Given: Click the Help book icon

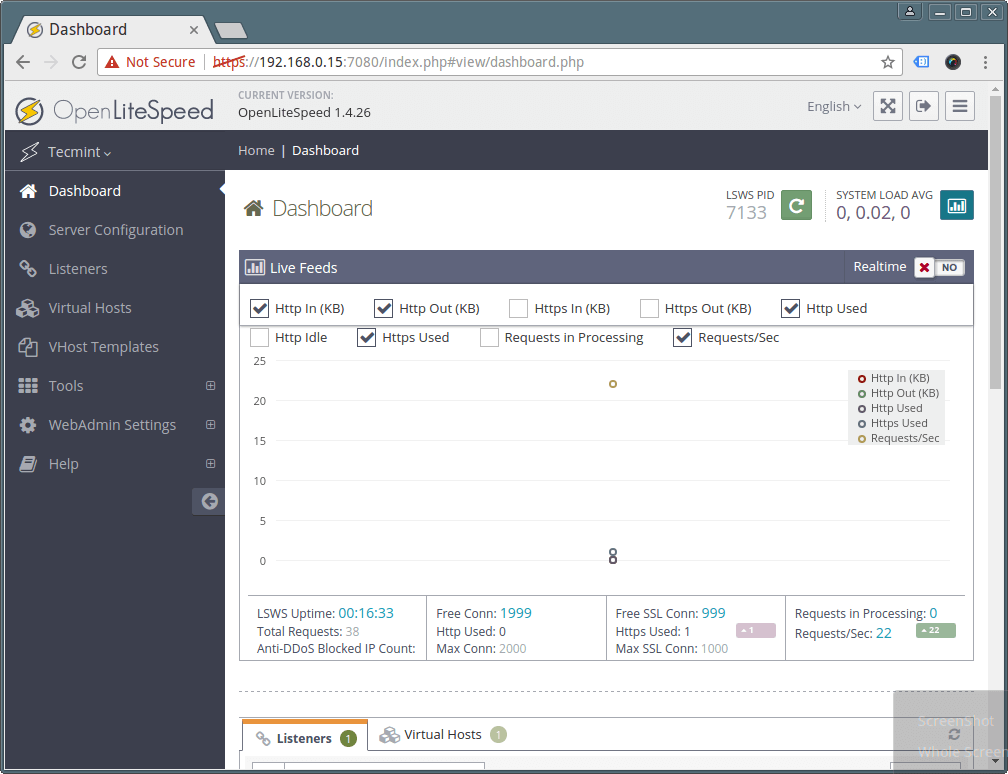Looking at the screenshot, I should pyautogui.click(x=28, y=464).
